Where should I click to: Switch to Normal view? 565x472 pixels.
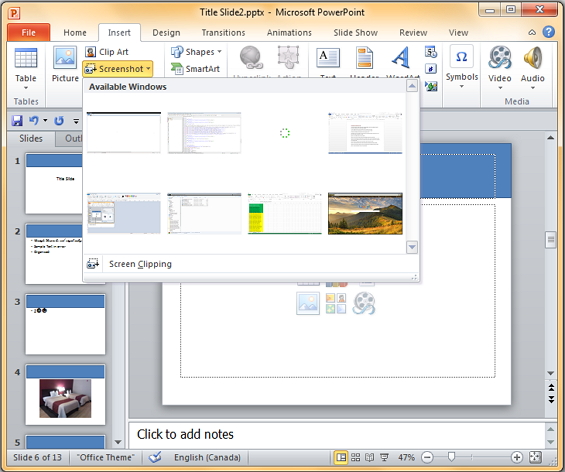tap(341, 457)
